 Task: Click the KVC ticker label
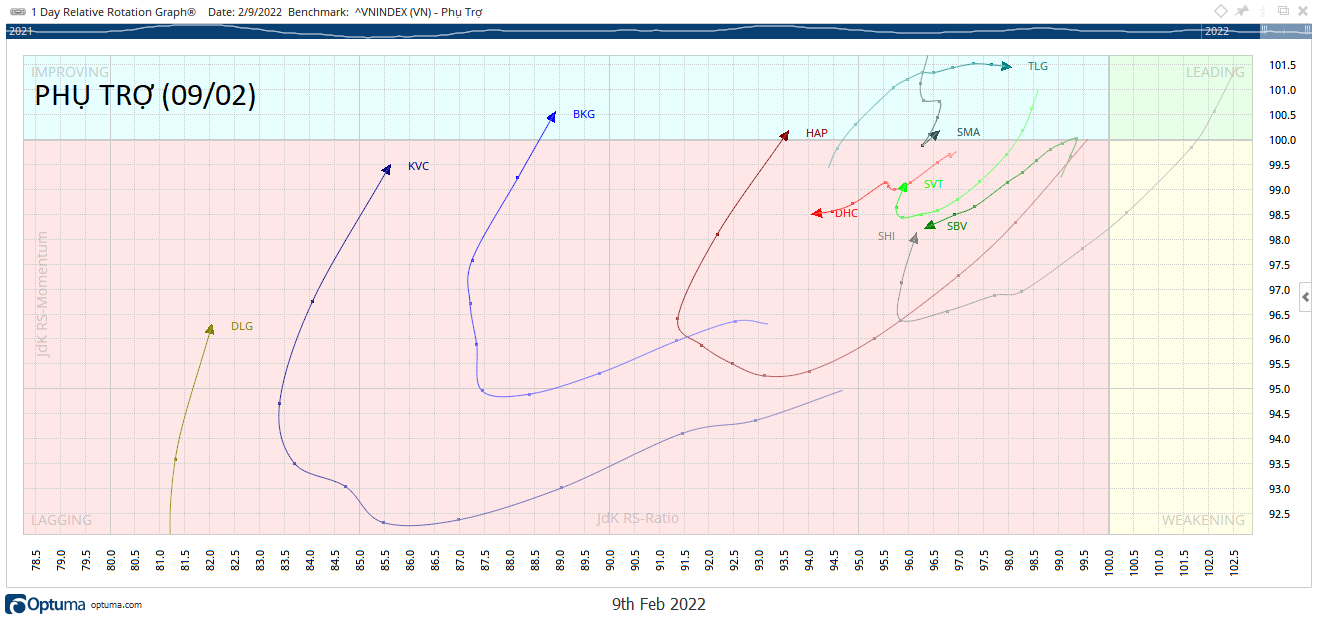[x=418, y=166]
